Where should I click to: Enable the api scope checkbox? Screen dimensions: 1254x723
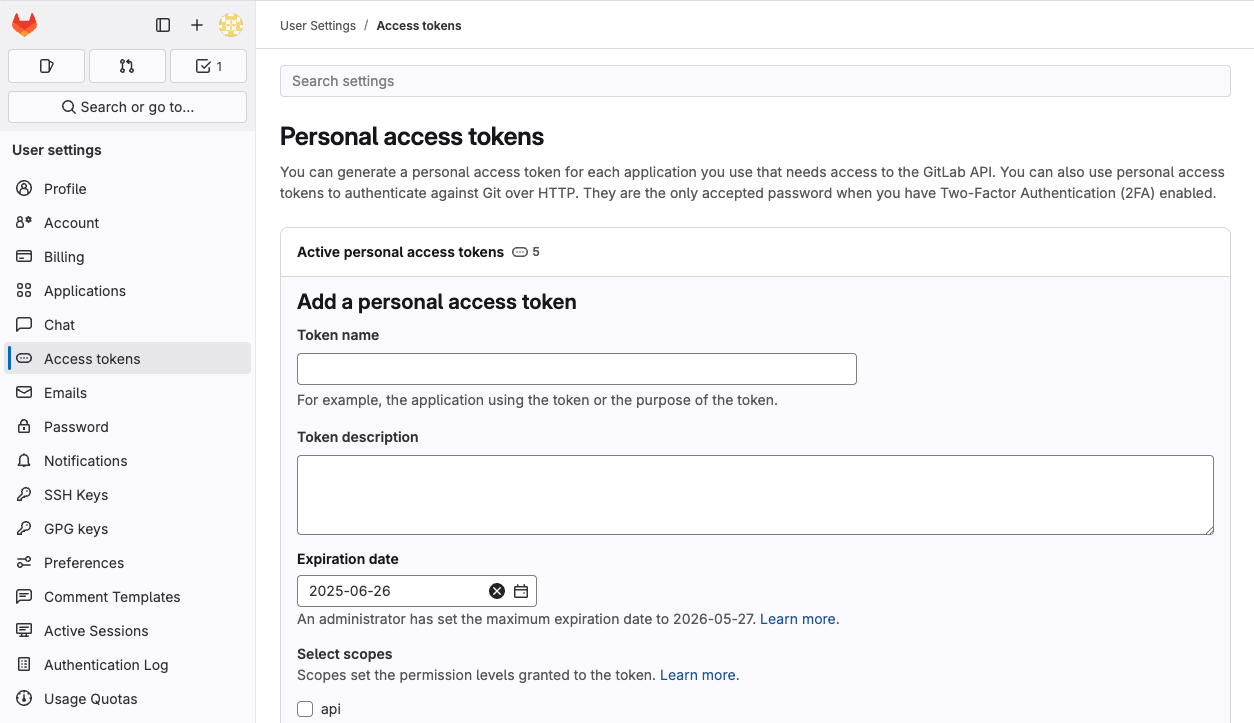click(x=305, y=708)
